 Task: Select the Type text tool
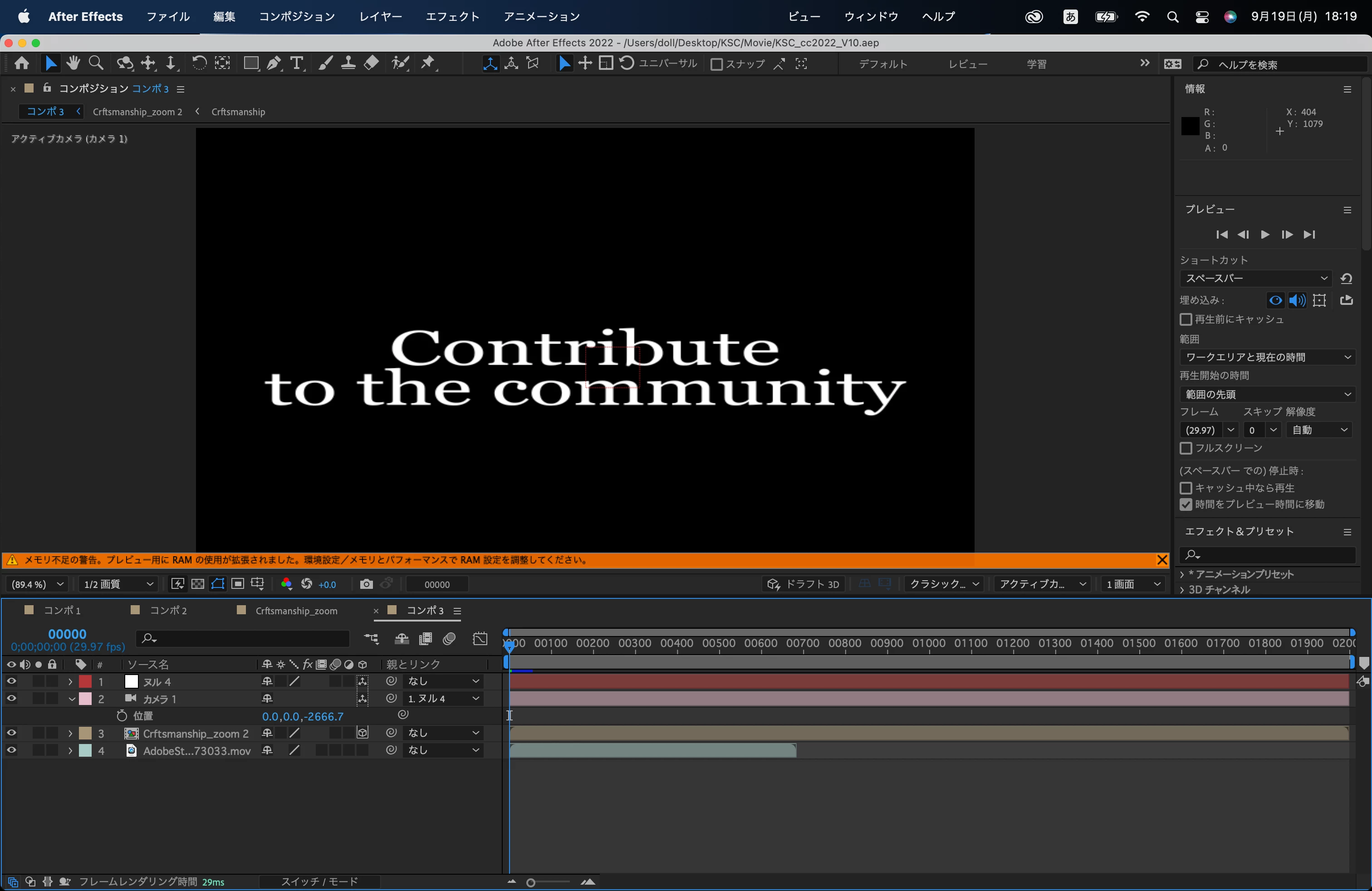(x=297, y=64)
